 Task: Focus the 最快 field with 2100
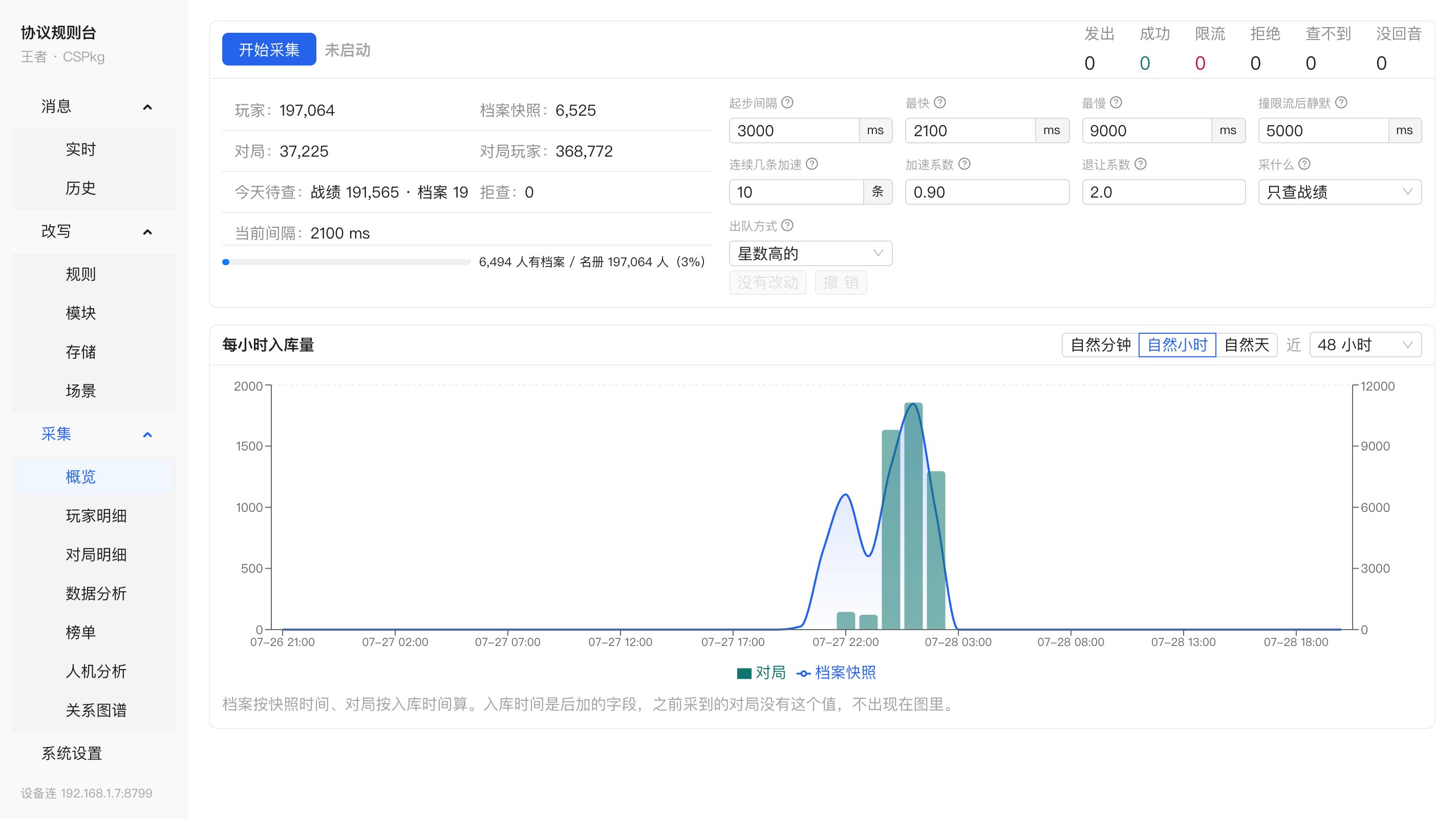(x=970, y=131)
